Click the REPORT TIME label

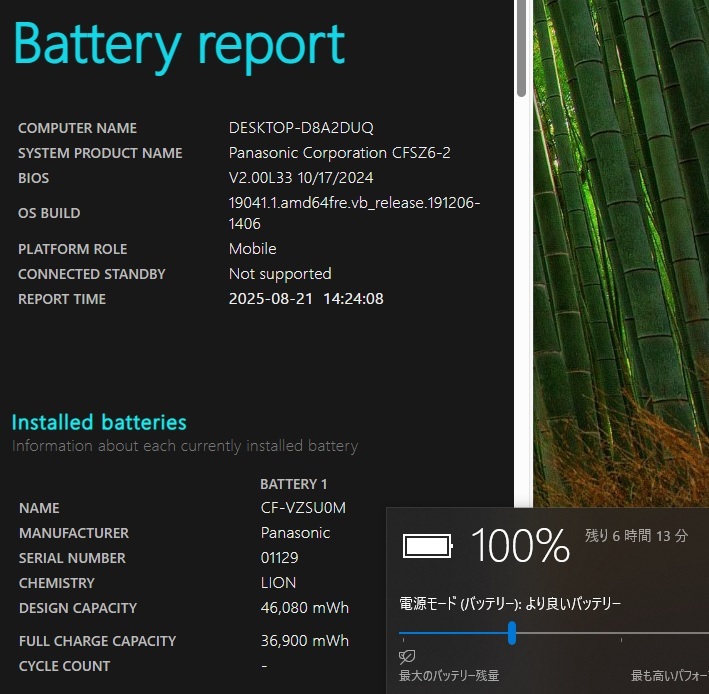tap(62, 299)
